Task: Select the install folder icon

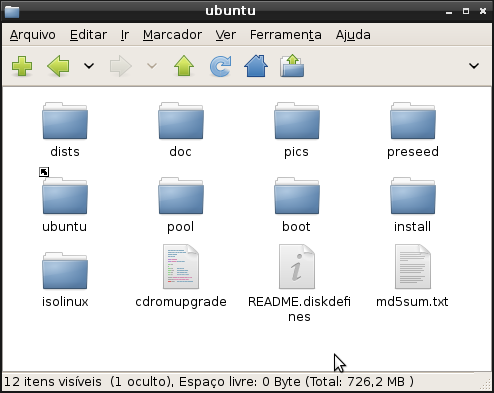Action: click(413, 196)
